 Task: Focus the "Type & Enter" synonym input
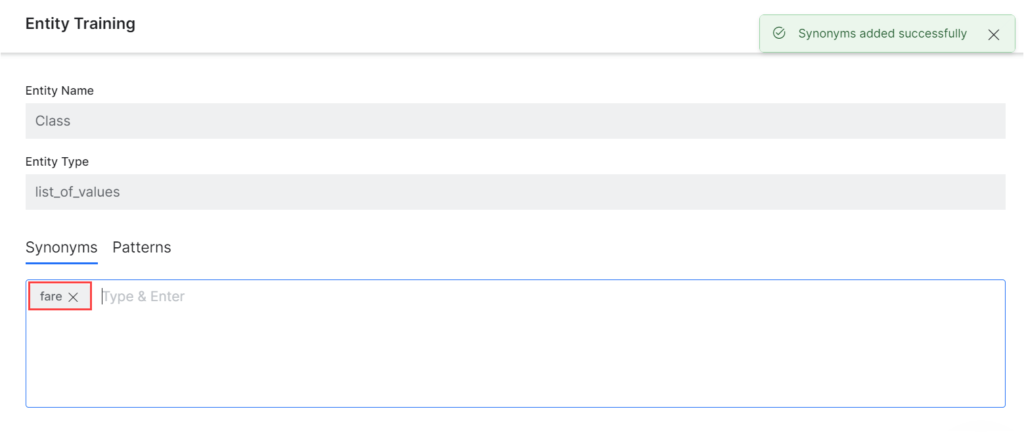(300, 297)
